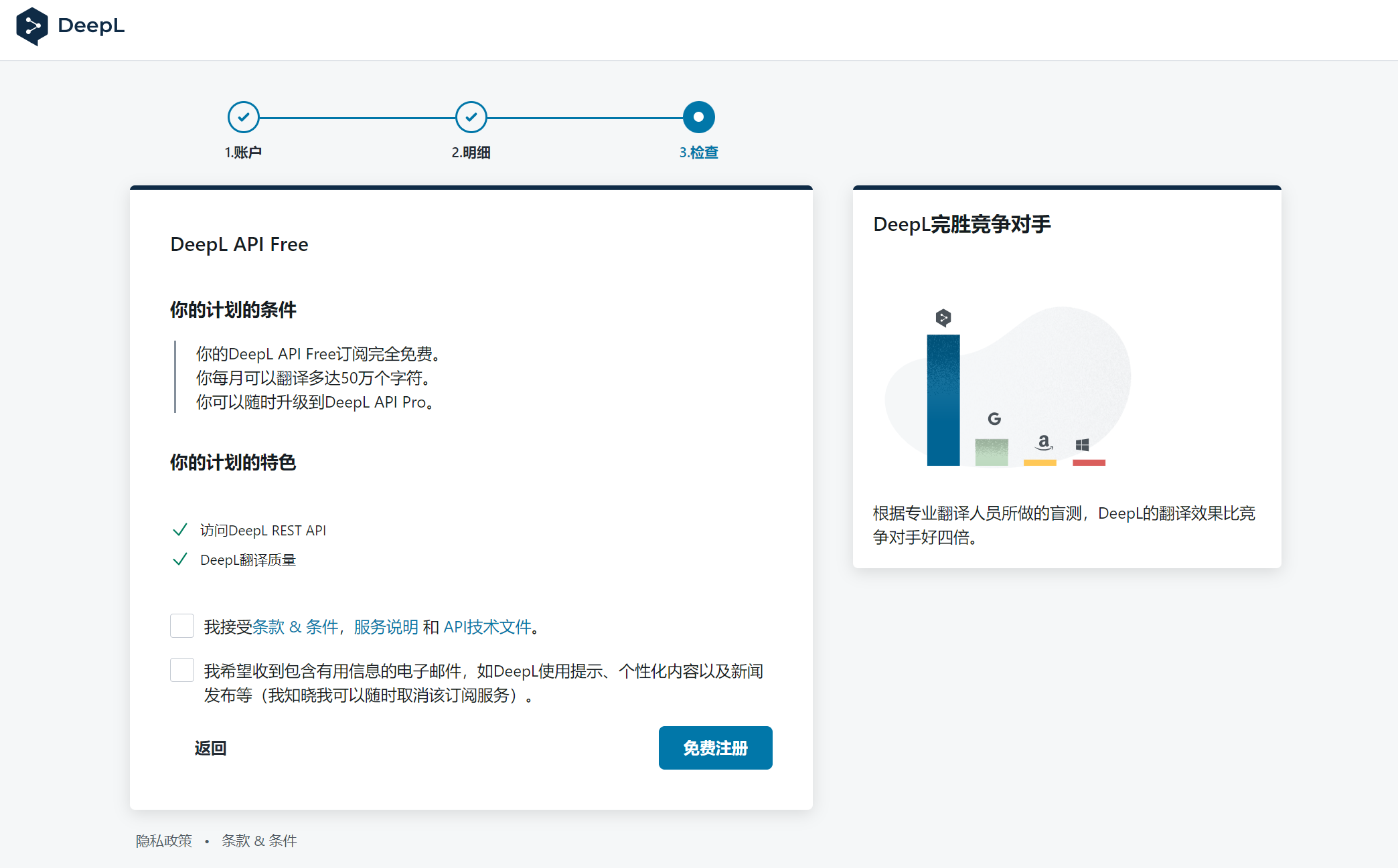Open the 服务说明 link
The image size is (1398, 868).
point(386,627)
